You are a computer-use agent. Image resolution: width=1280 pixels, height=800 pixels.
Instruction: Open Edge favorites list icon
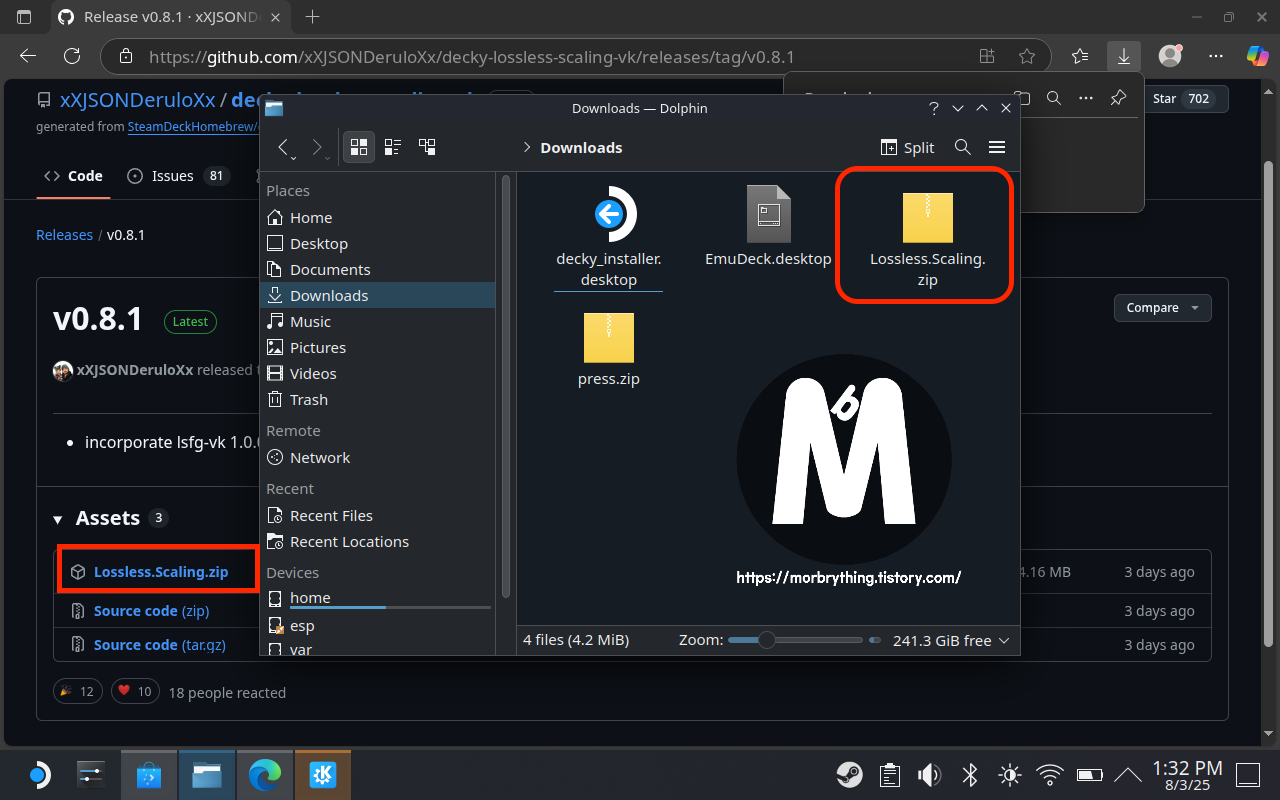click(1080, 56)
